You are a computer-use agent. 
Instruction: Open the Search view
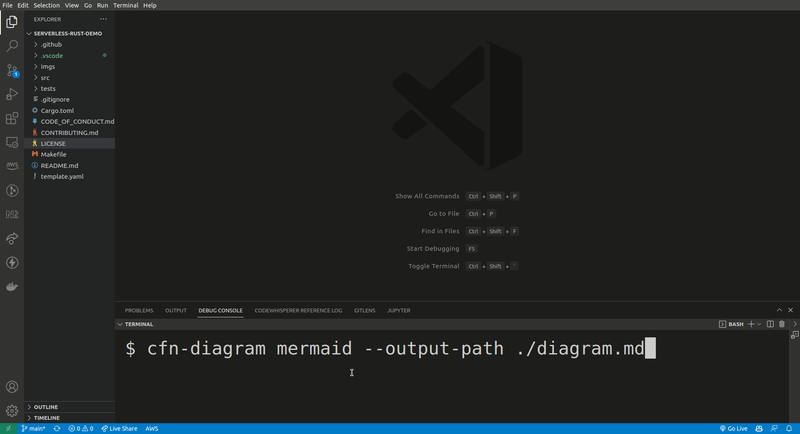(12, 46)
